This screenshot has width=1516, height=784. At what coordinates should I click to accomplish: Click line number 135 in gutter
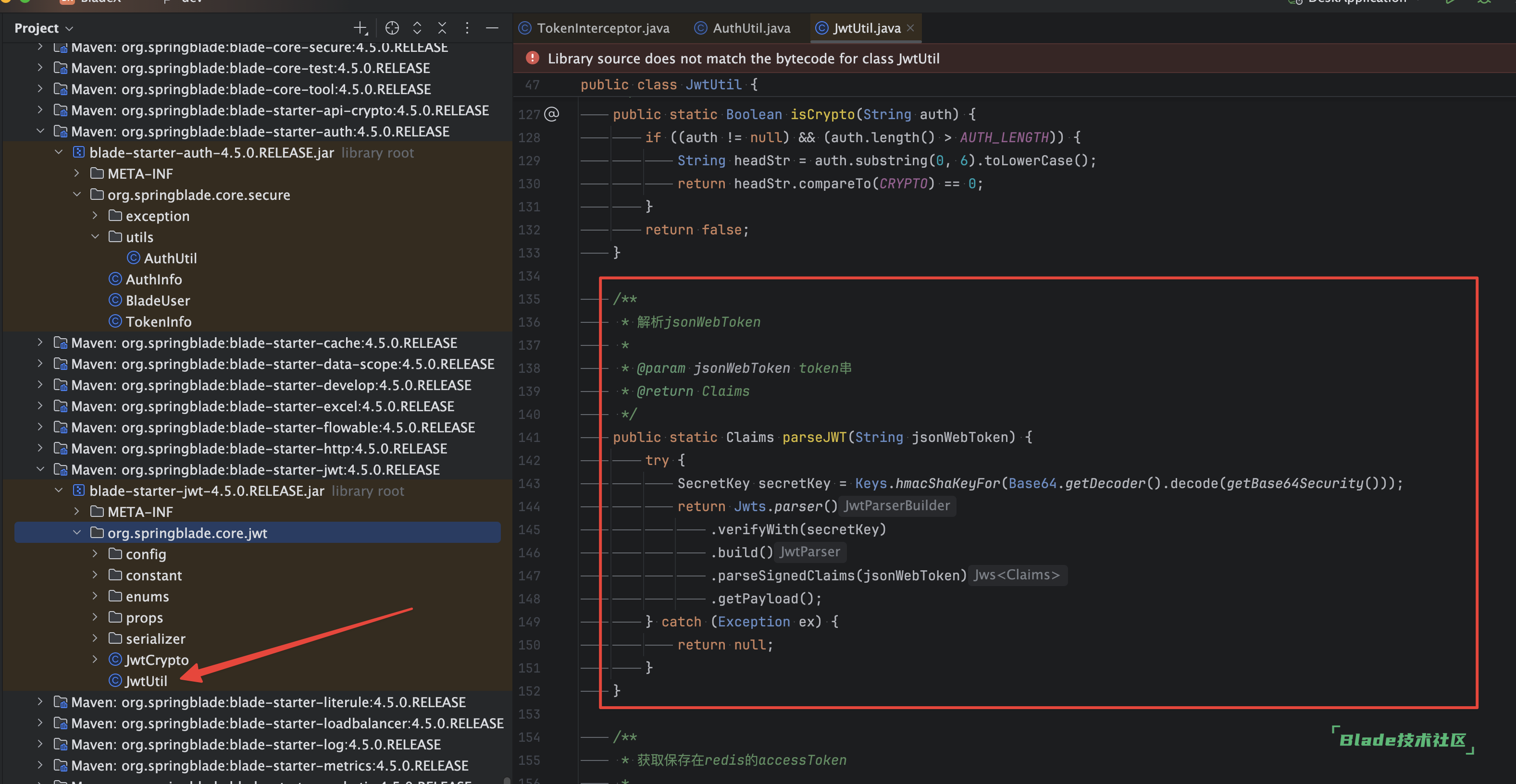coord(529,299)
